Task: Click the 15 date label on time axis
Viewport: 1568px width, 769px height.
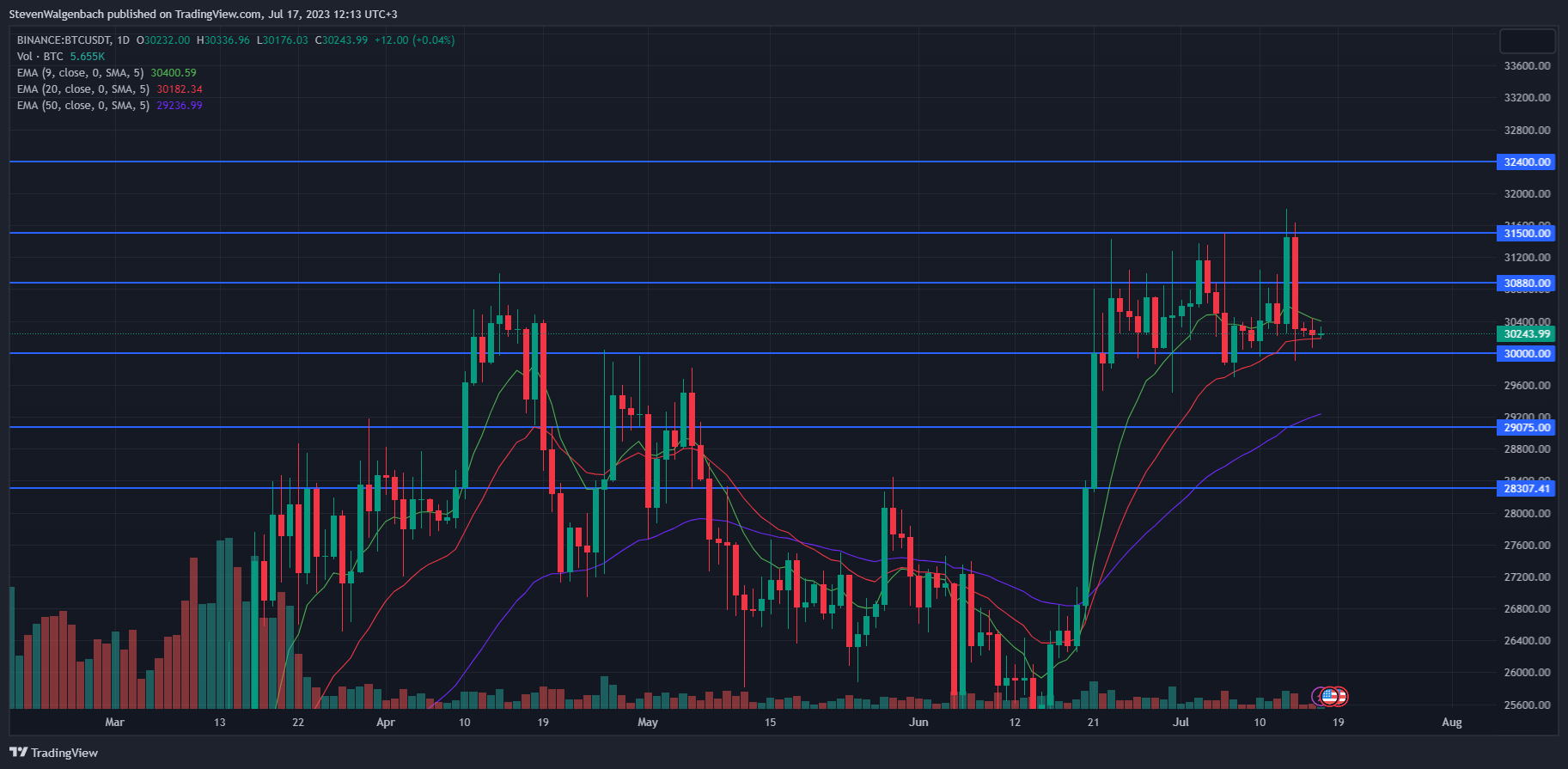Action: click(x=770, y=723)
